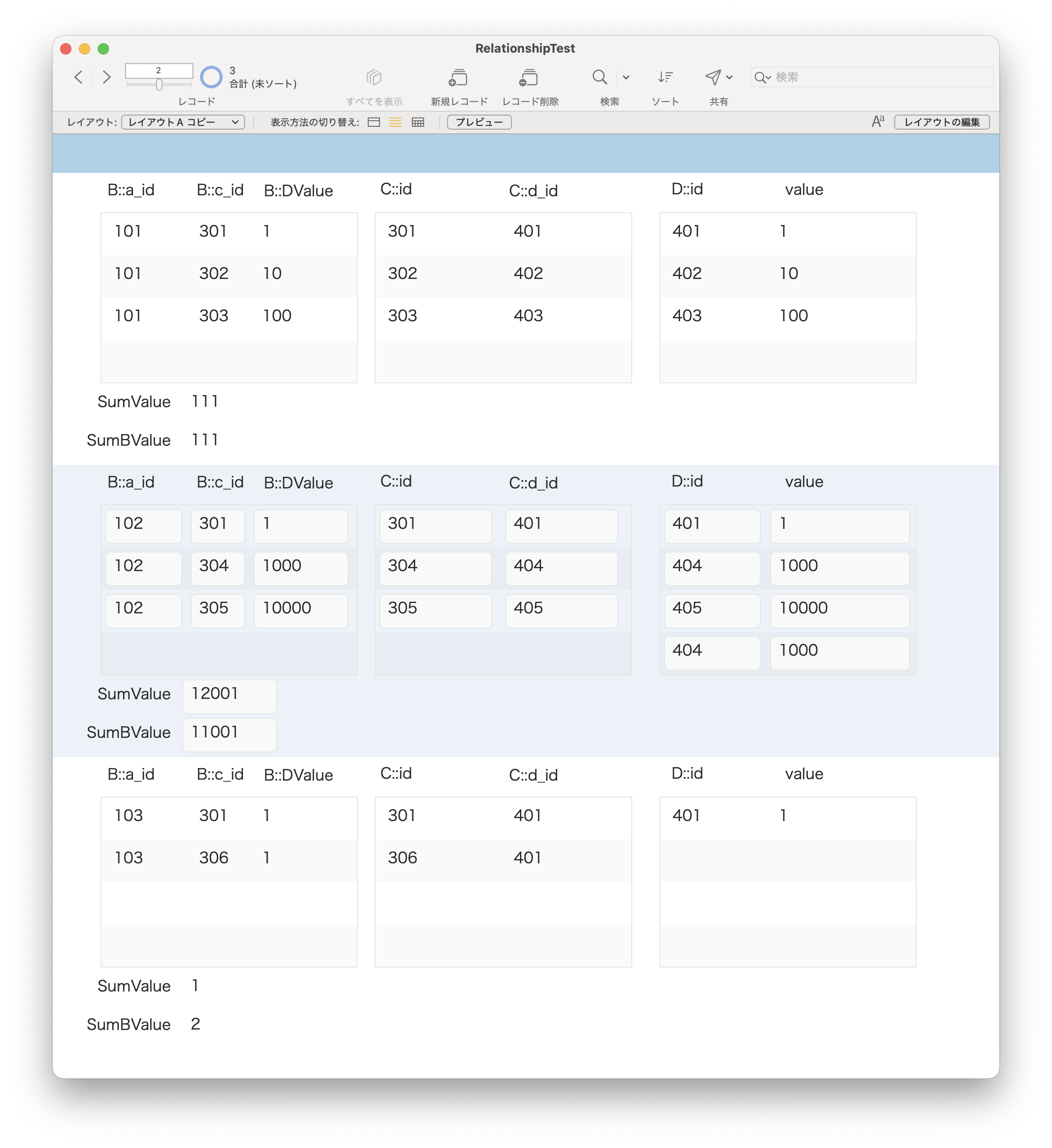1052x1148 pixels.
Task: Click the record navigation slider
Action: click(159, 85)
